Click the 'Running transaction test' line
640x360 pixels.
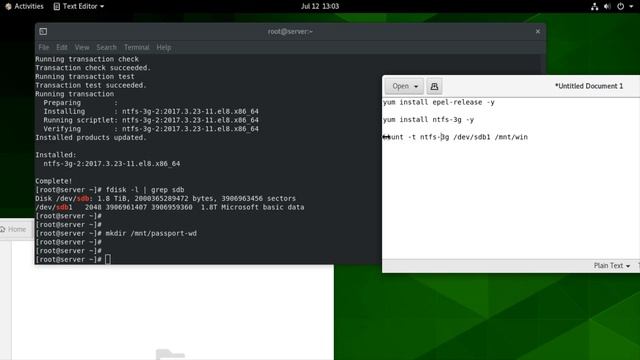pyautogui.click(x=84, y=76)
